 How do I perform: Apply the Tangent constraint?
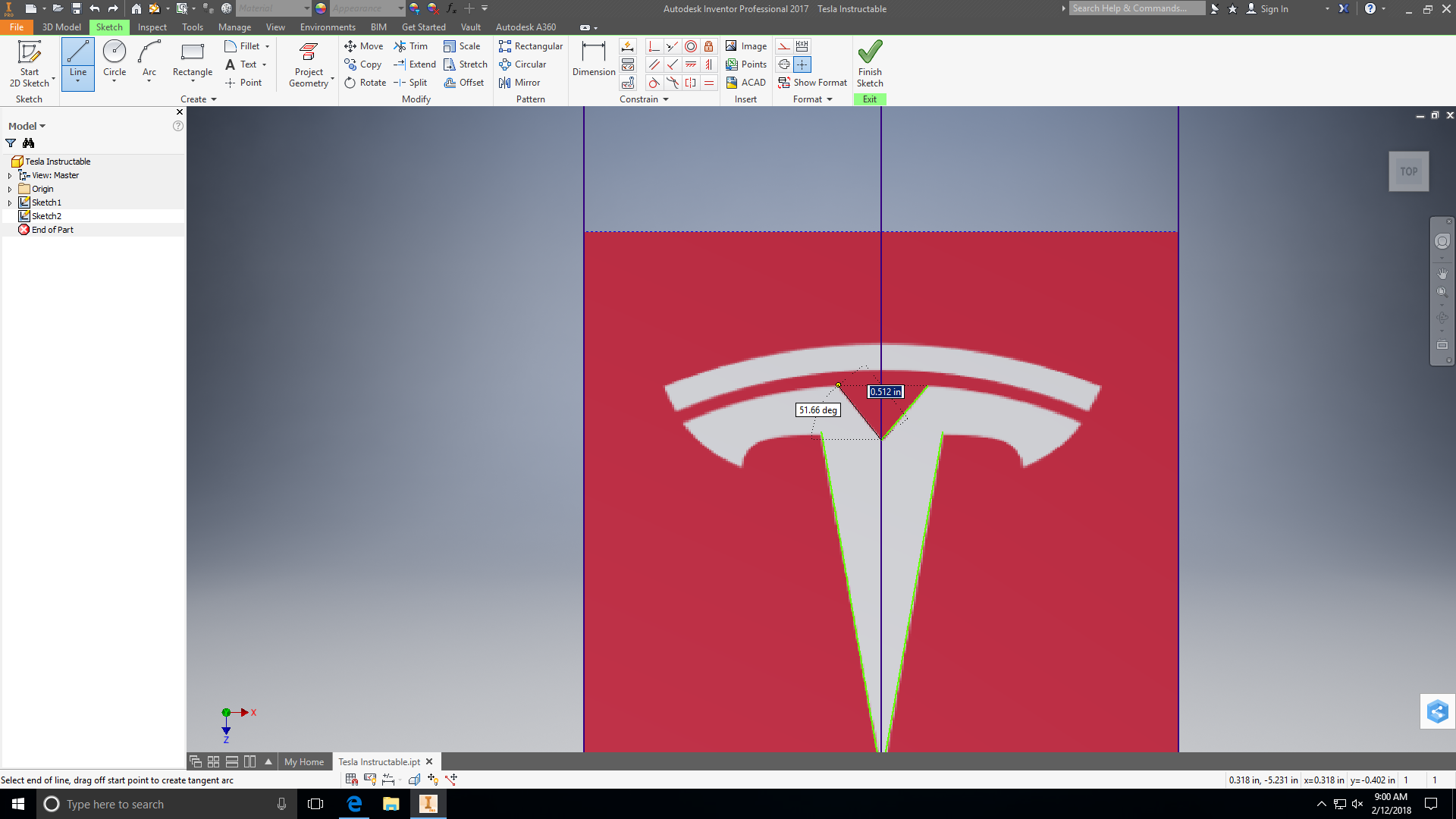point(654,83)
